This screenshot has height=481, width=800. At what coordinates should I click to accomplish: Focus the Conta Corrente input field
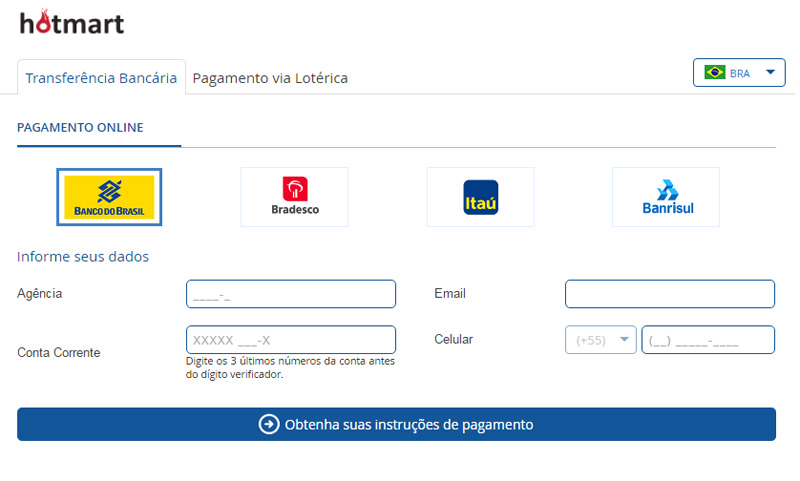coord(291,340)
